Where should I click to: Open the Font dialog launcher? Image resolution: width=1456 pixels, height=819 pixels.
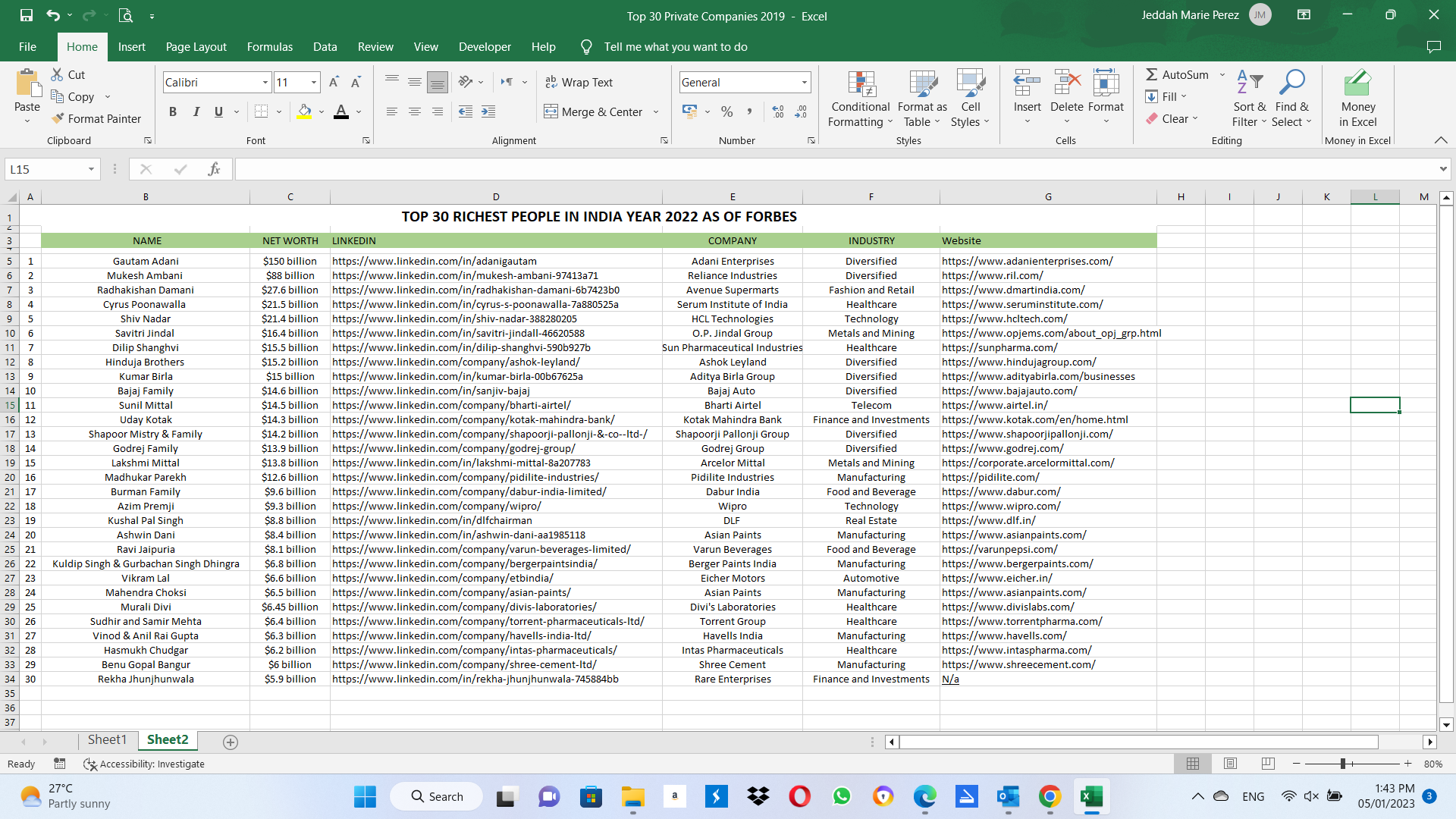click(366, 140)
